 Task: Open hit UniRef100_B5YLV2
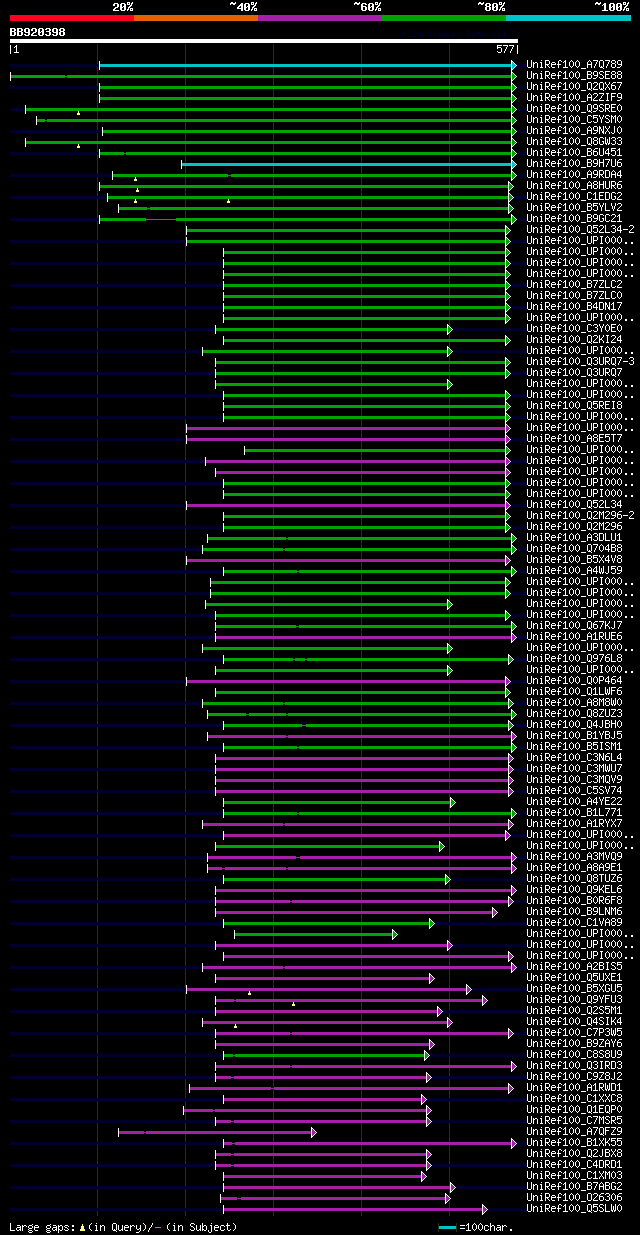[574, 208]
